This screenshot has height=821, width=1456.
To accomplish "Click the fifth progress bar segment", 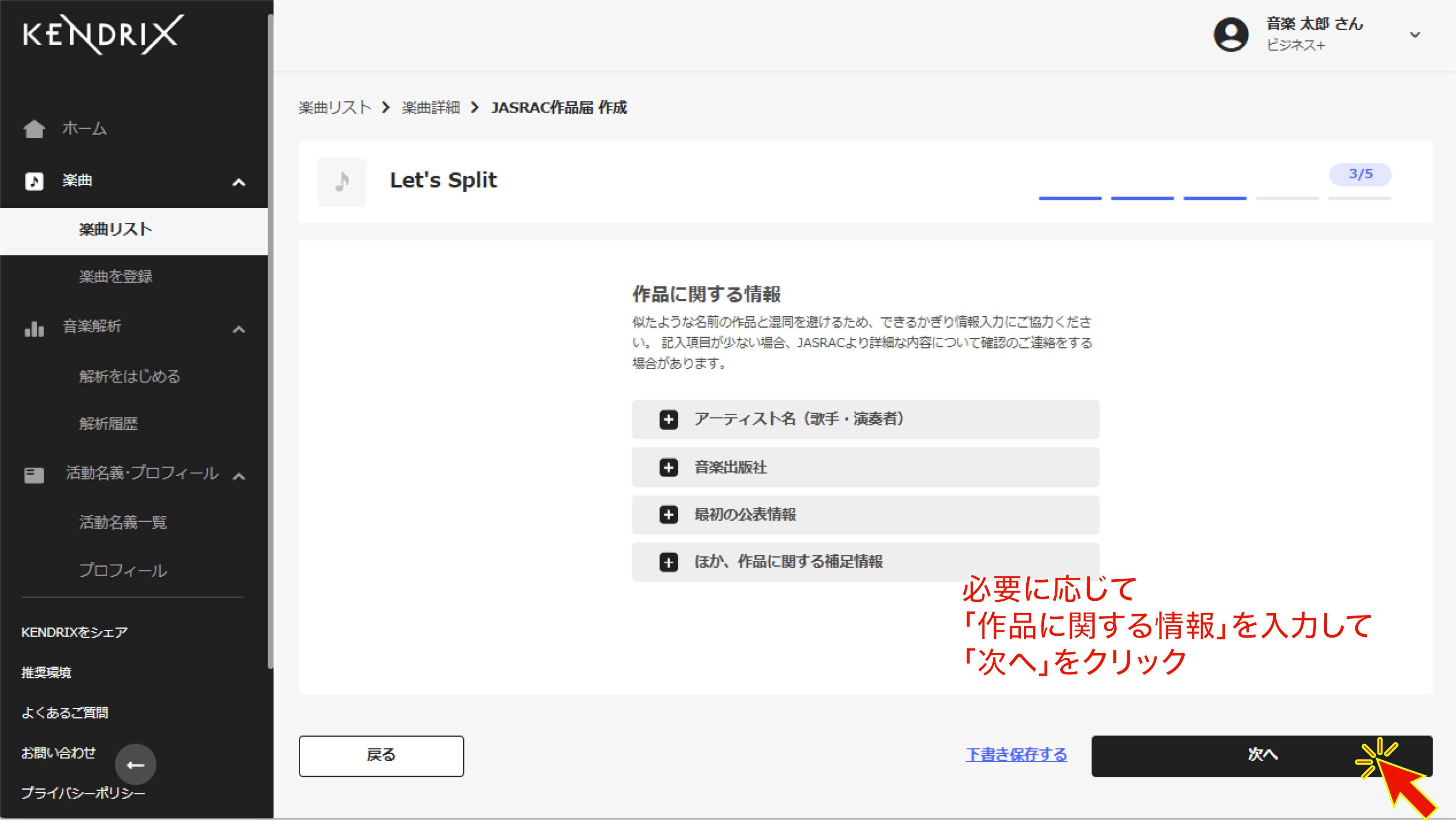I will tap(1359, 199).
